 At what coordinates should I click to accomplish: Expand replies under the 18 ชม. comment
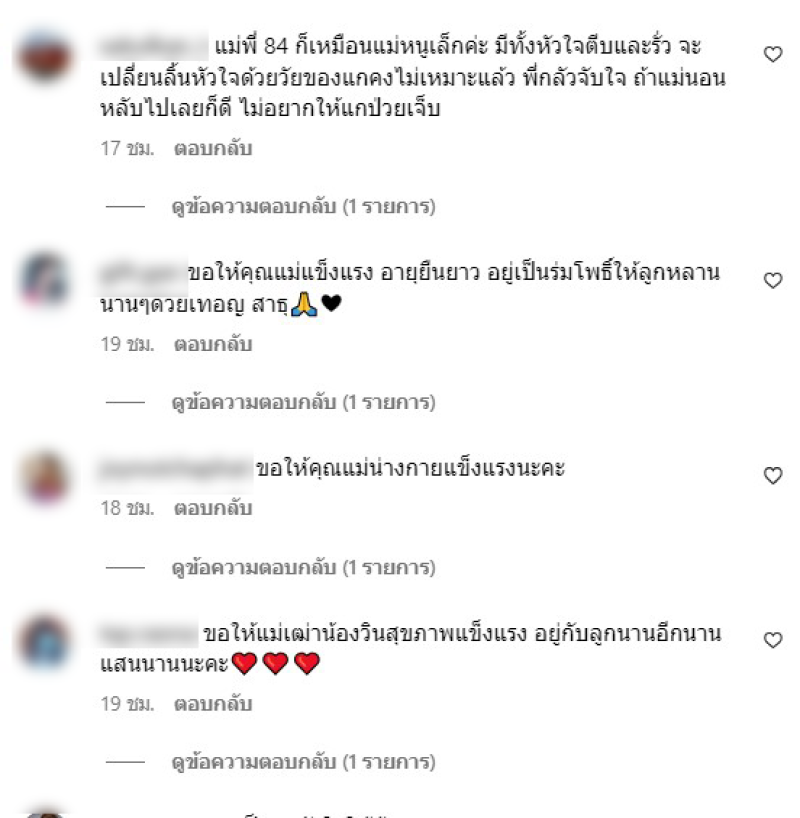coord(303,568)
